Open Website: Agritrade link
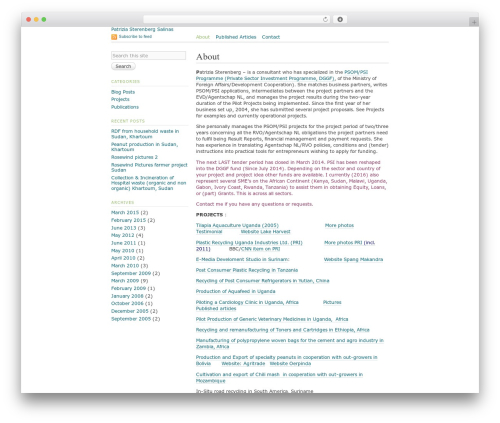 [243, 364]
